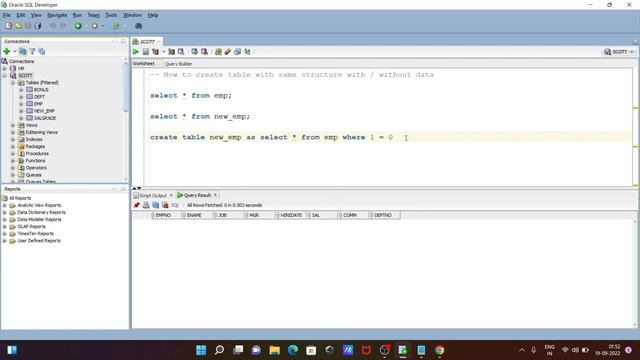The height and width of the screenshot is (360, 640).
Task: Click the SQL History icon in worksheet toolbar
Action: coord(238,52)
